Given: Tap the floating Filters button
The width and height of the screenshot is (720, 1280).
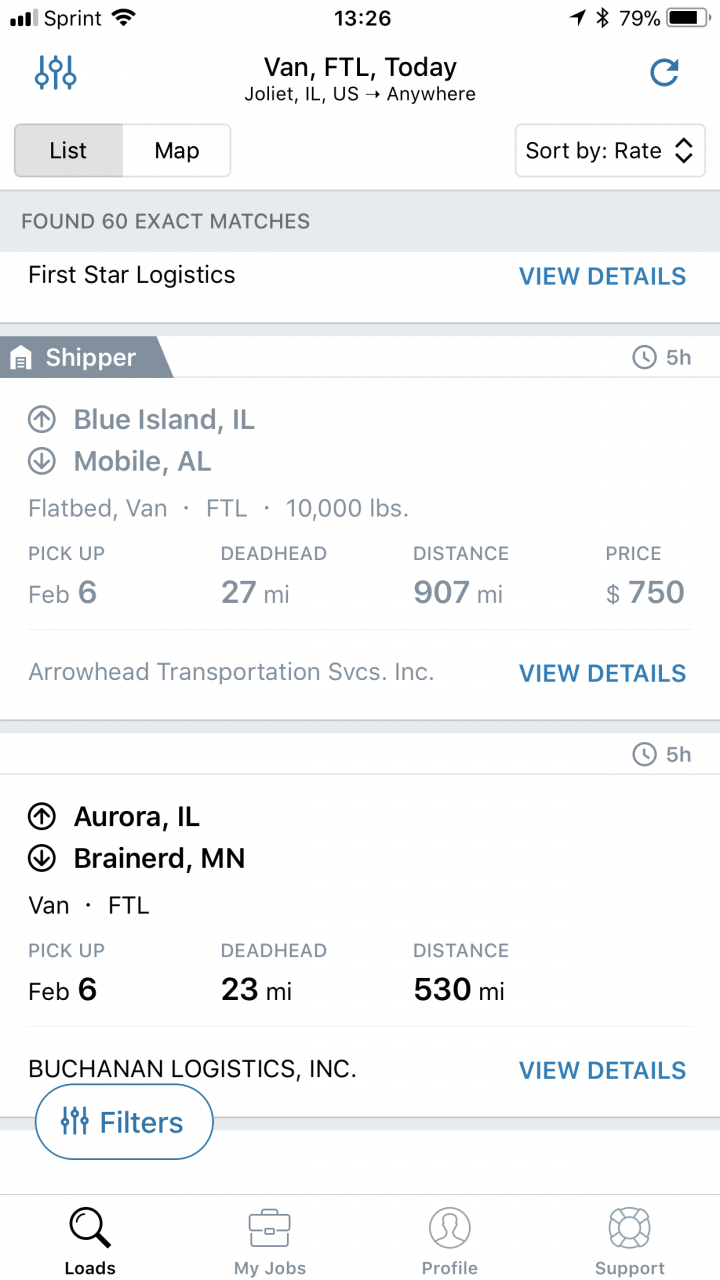Looking at the screenshot, I should (x=124, y=1122).
